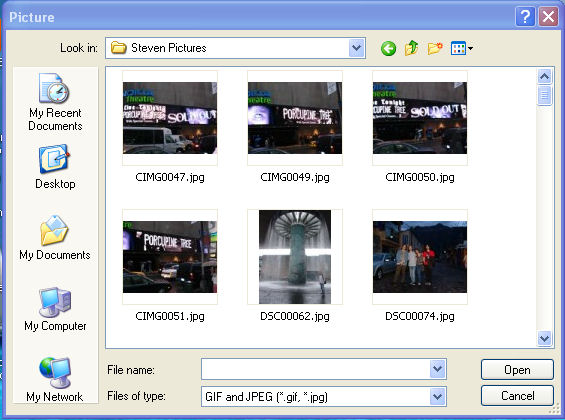Create a new folder
Viewport: 565px width, 420px height.
click(x=435, y=48)
